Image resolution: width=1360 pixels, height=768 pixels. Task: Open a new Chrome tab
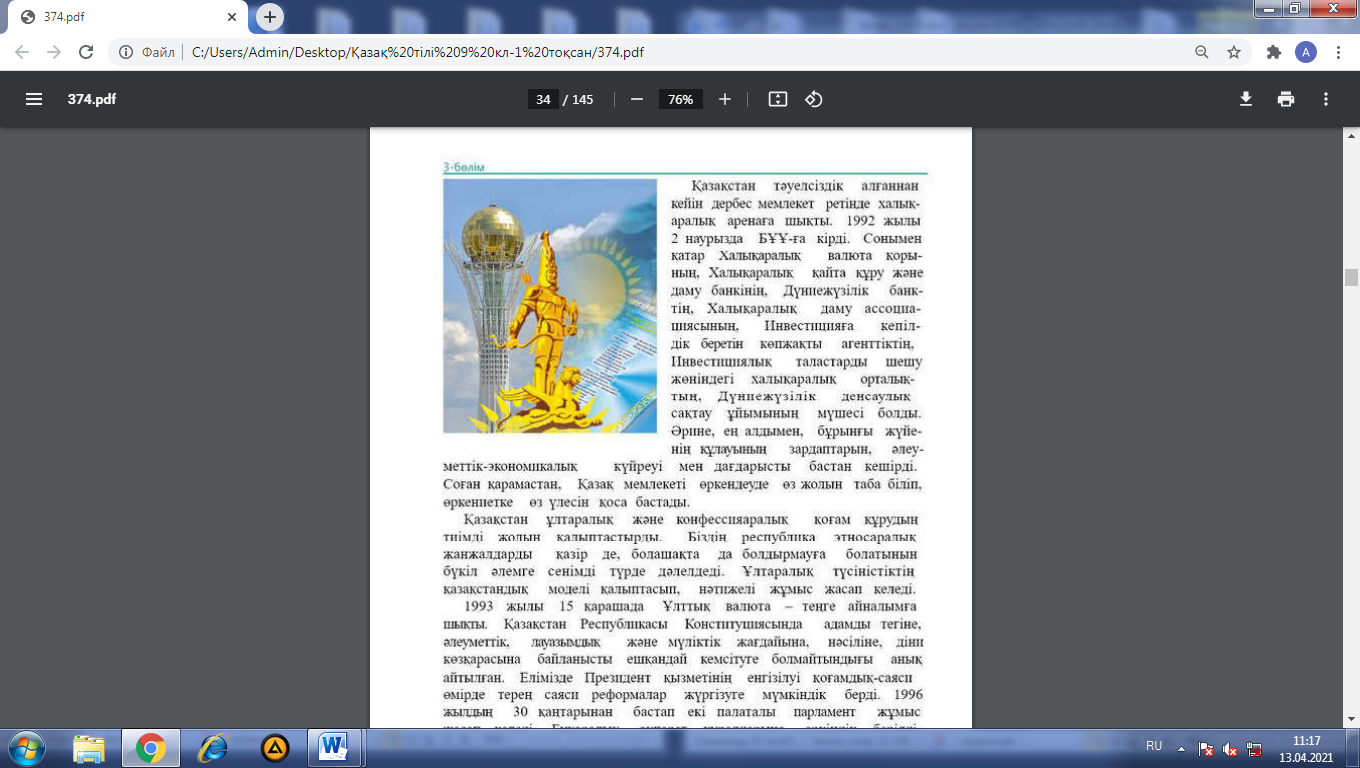[270, 17]
